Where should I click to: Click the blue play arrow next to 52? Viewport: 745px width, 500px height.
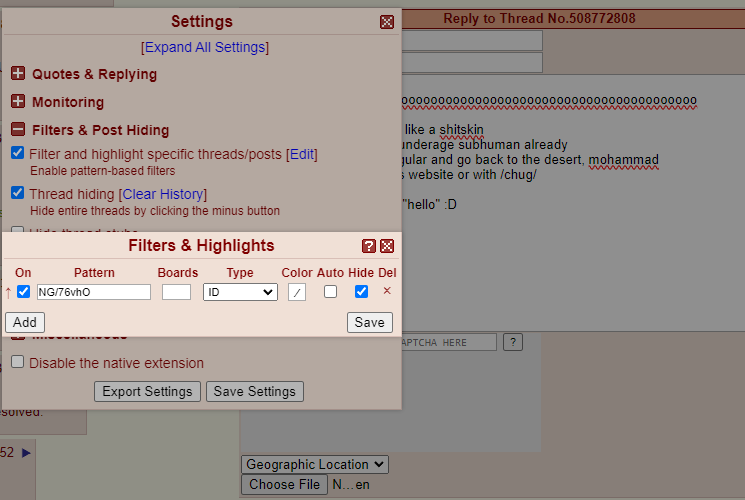point(27,452)
